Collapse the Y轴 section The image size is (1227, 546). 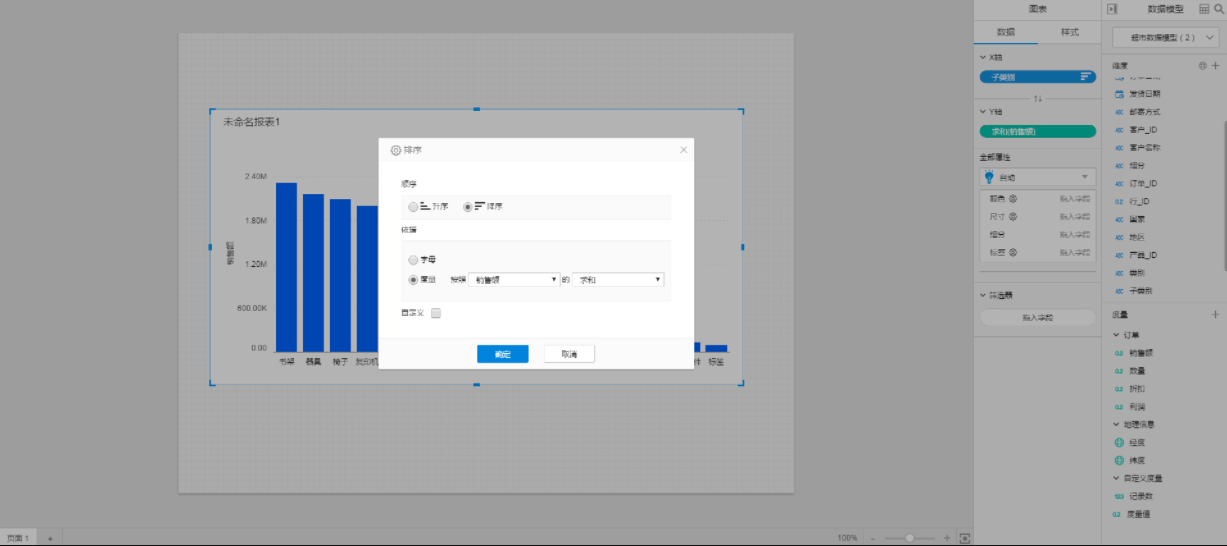983,112
